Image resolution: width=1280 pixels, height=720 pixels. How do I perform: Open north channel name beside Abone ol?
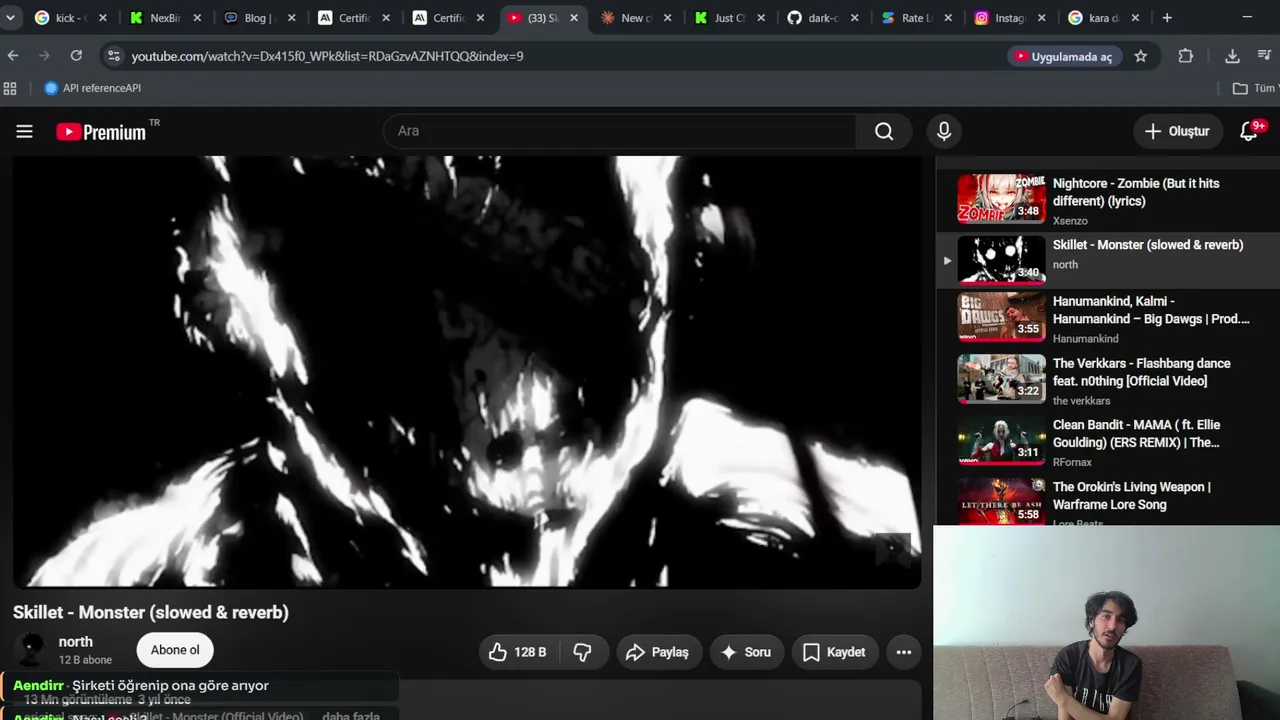point(76,642)
